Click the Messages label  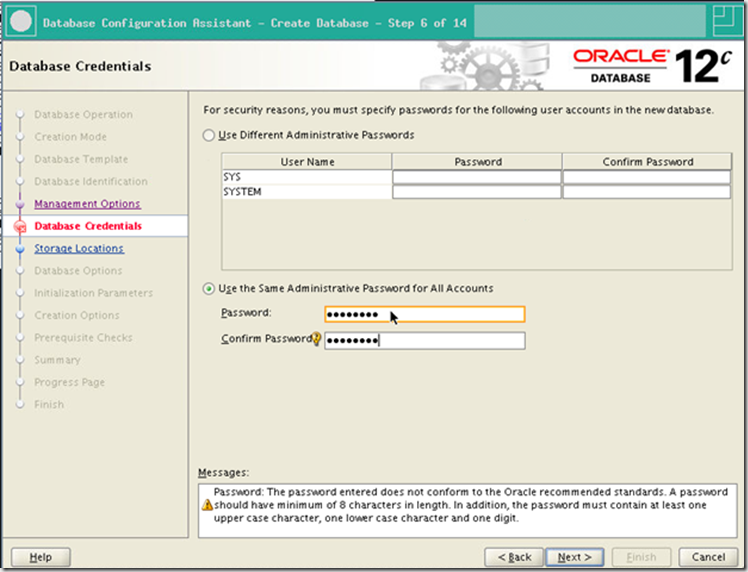click(x=223, y=473)
